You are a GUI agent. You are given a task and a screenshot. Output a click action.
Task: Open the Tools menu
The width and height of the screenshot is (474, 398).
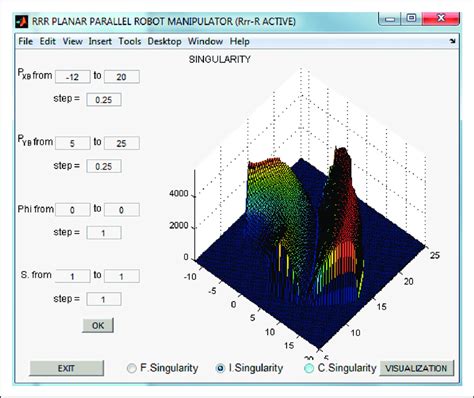coord(130,41)
